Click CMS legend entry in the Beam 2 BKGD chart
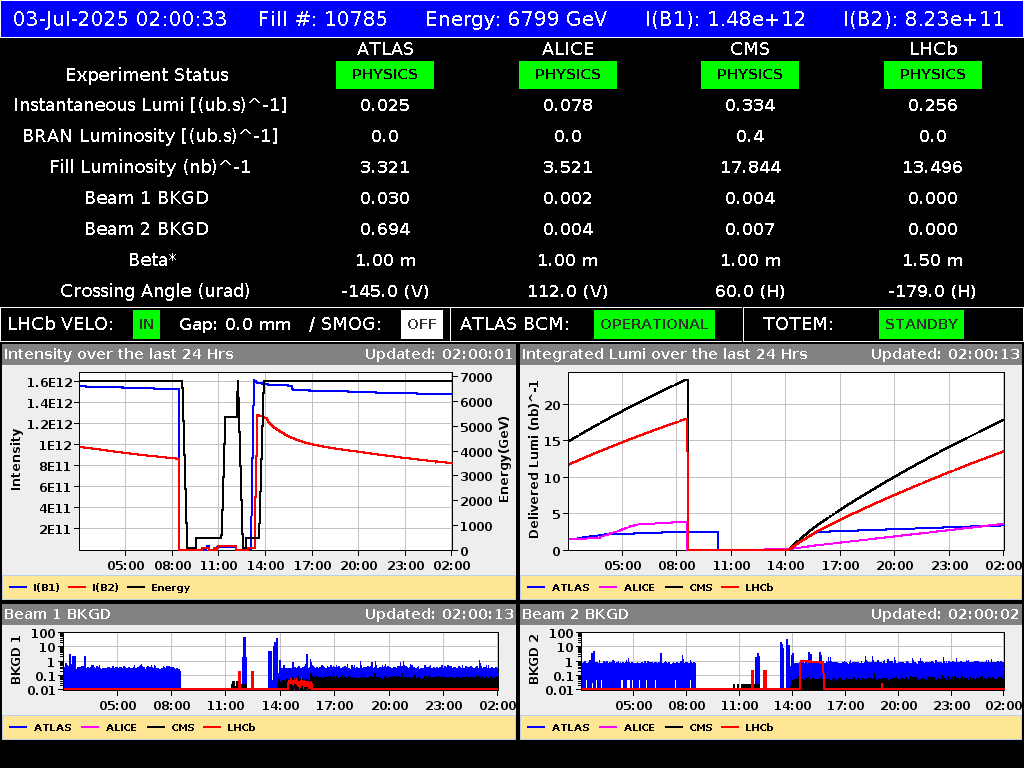 (688, 727)
